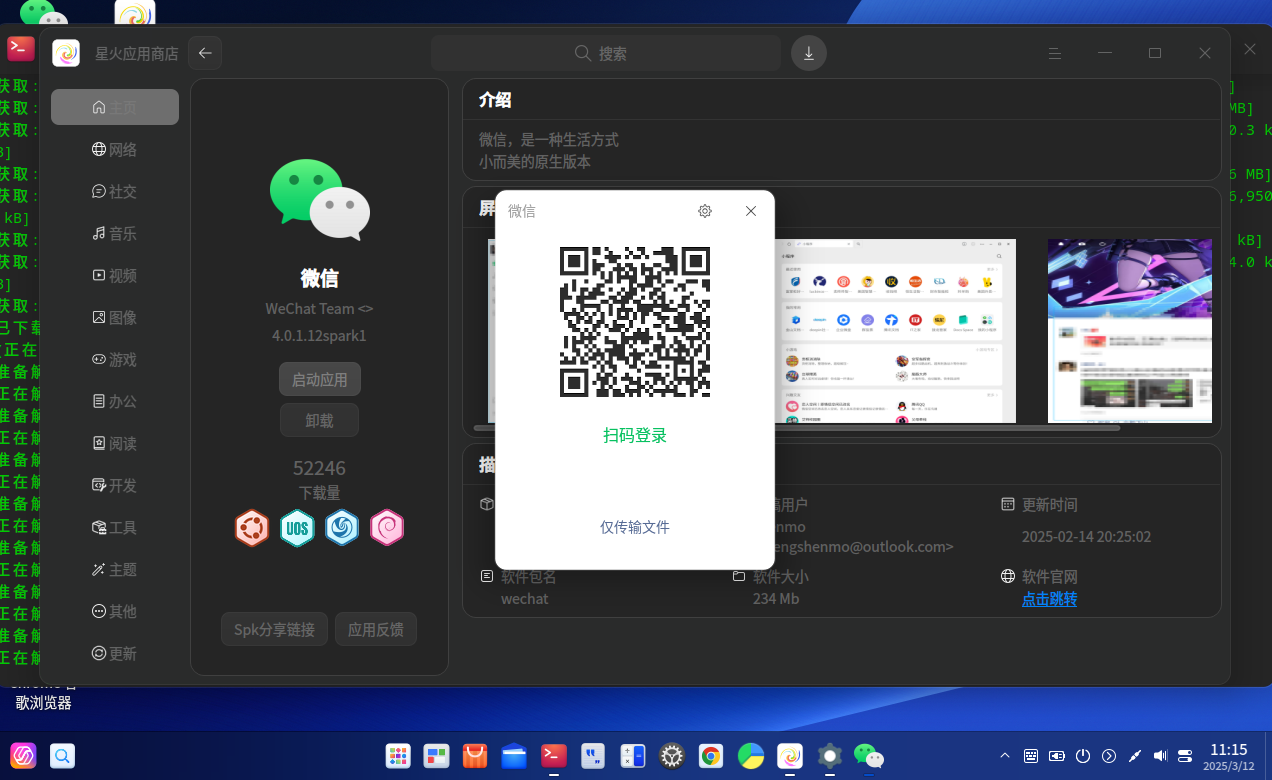Open the 更新 section in the sidebar
Viewport: 1272px width, 780px height.
[x=115, y=653]
